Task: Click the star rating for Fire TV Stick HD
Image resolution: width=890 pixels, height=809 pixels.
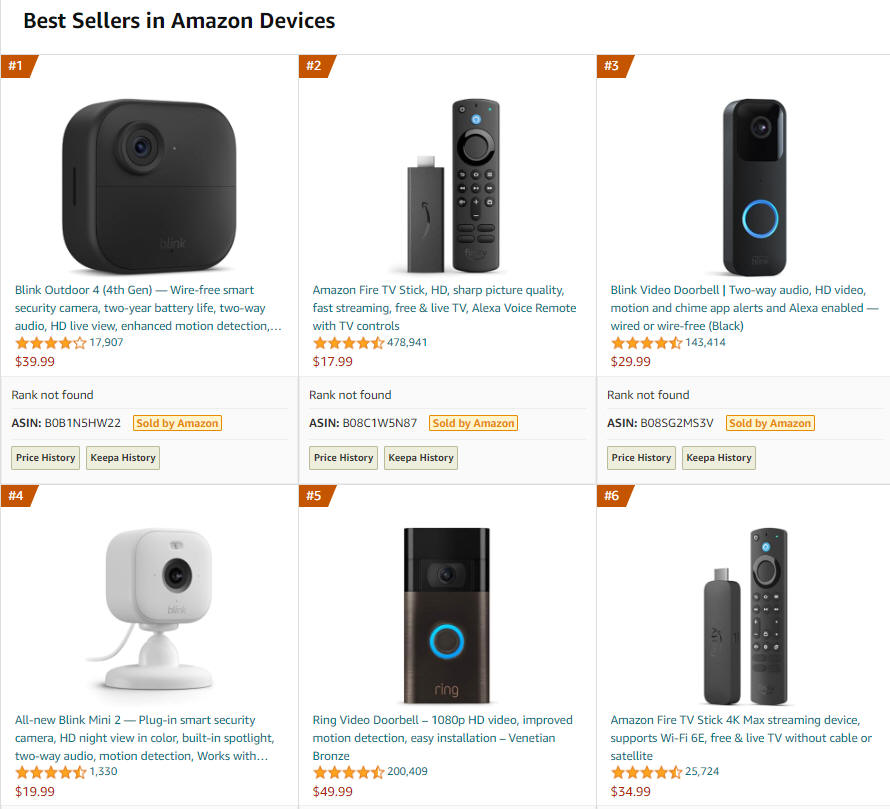Action: coord(349,343)
